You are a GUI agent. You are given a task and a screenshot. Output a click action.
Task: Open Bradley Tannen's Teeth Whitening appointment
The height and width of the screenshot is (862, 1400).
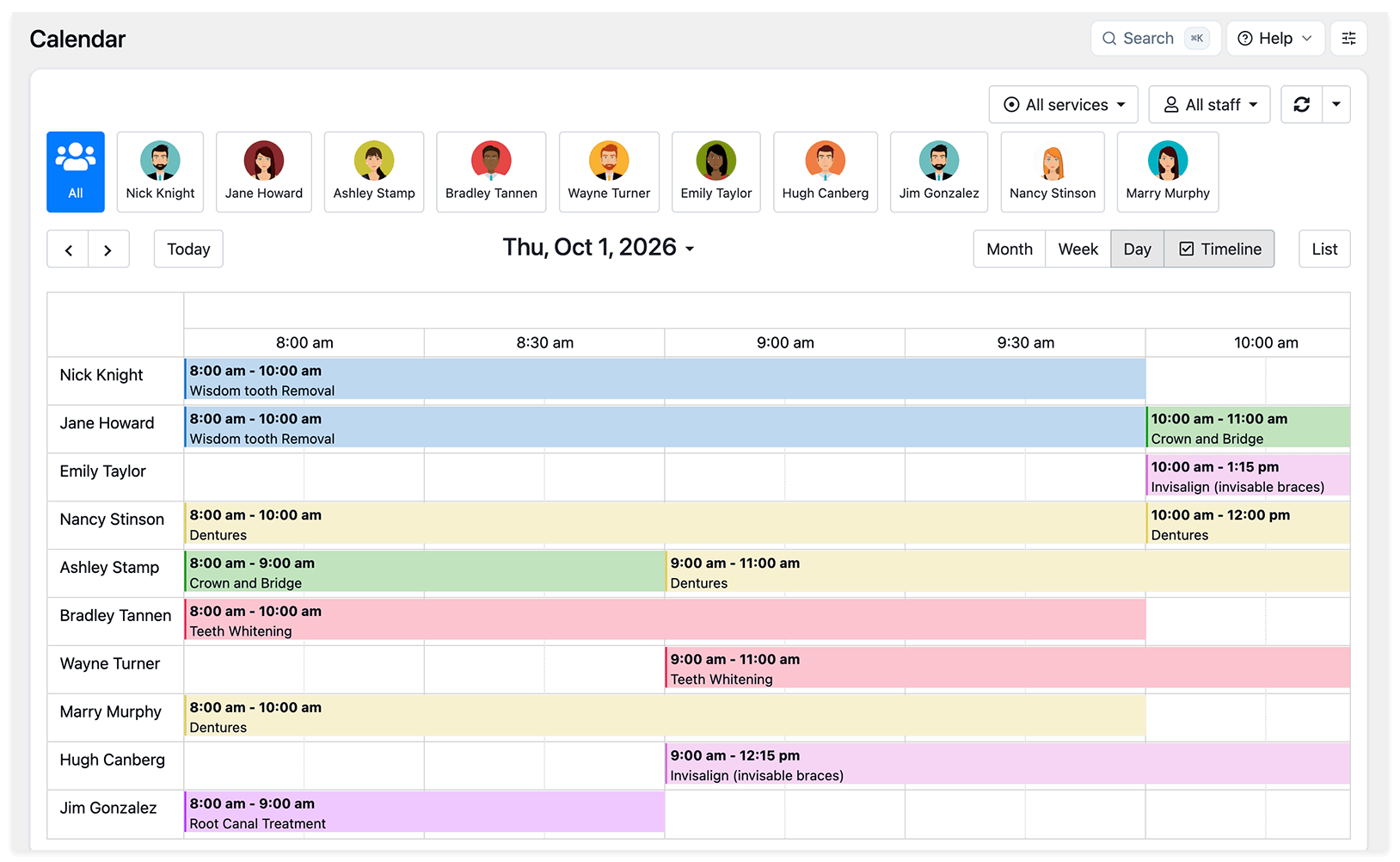point(665,620)
